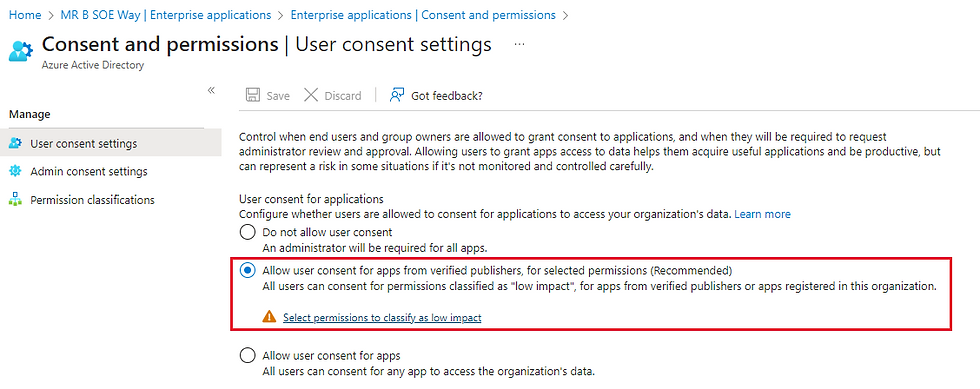
Task: Open the ellipsis more options menu
Action: (519, 45)
